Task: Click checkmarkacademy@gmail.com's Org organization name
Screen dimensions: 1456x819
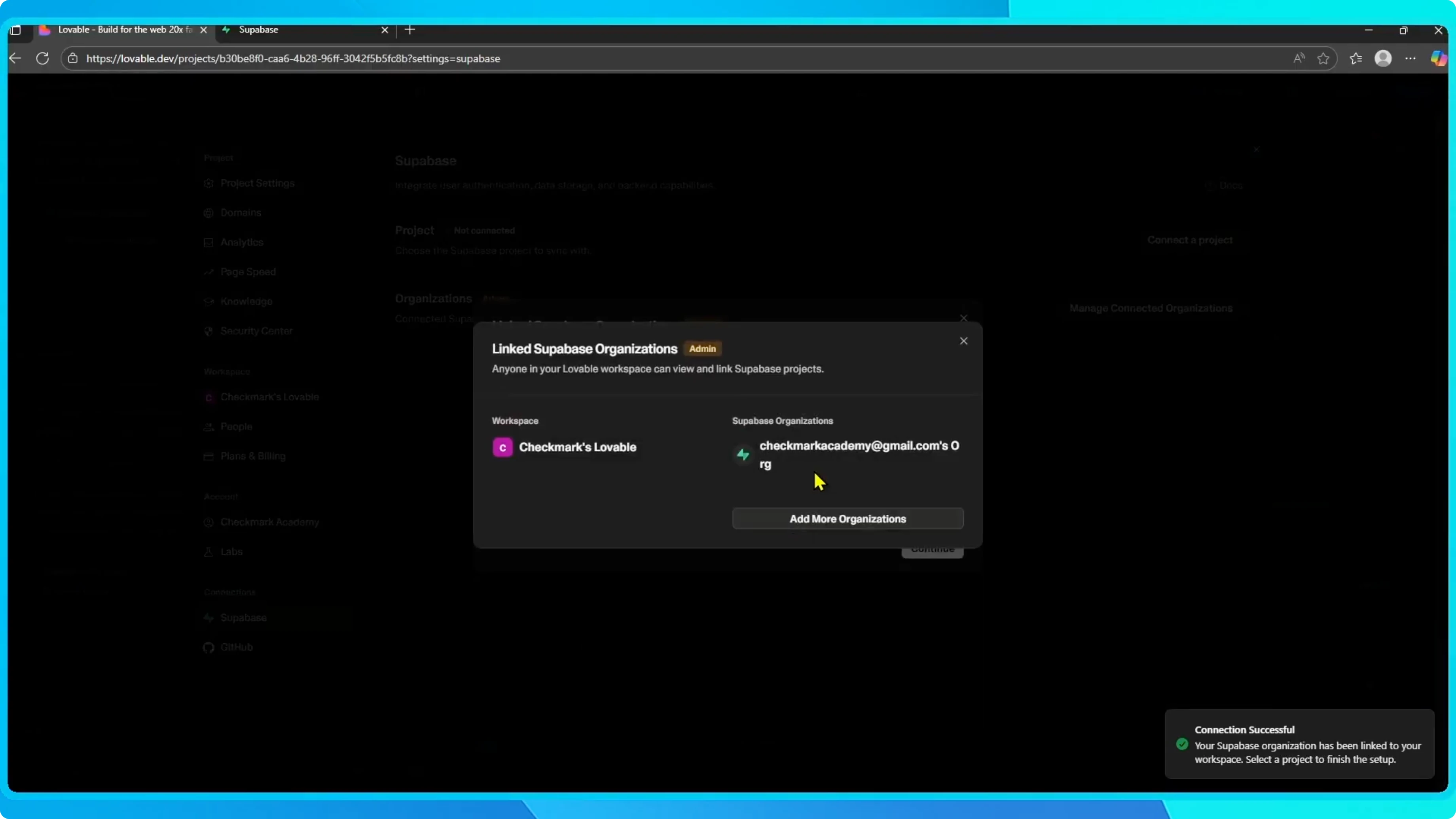Action: coord(859,455)
